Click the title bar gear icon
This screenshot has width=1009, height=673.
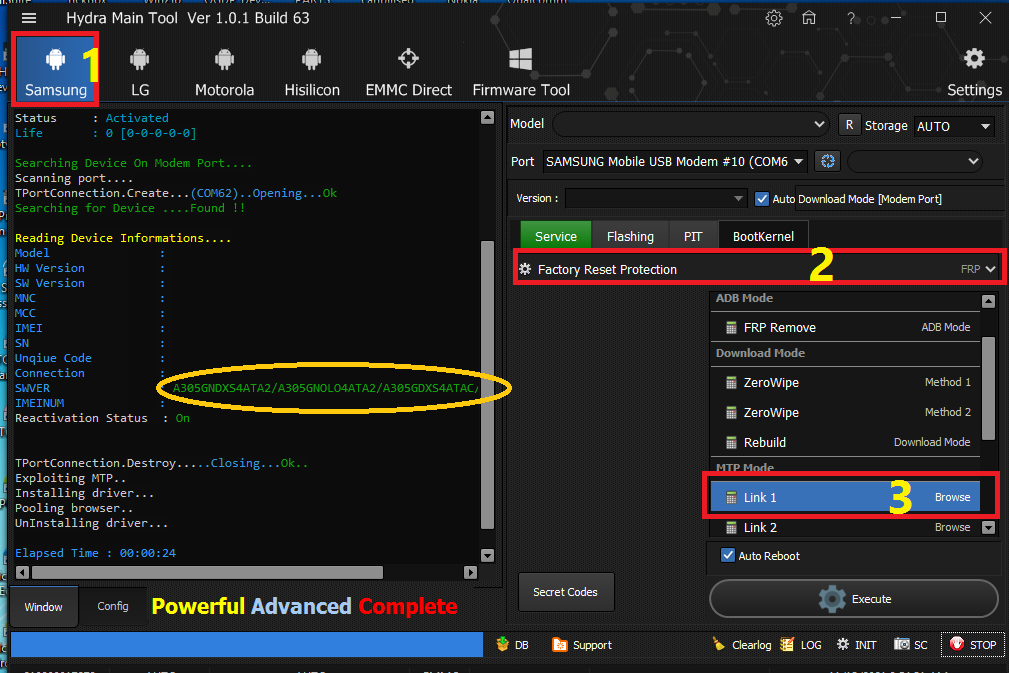tap(773, 18)
